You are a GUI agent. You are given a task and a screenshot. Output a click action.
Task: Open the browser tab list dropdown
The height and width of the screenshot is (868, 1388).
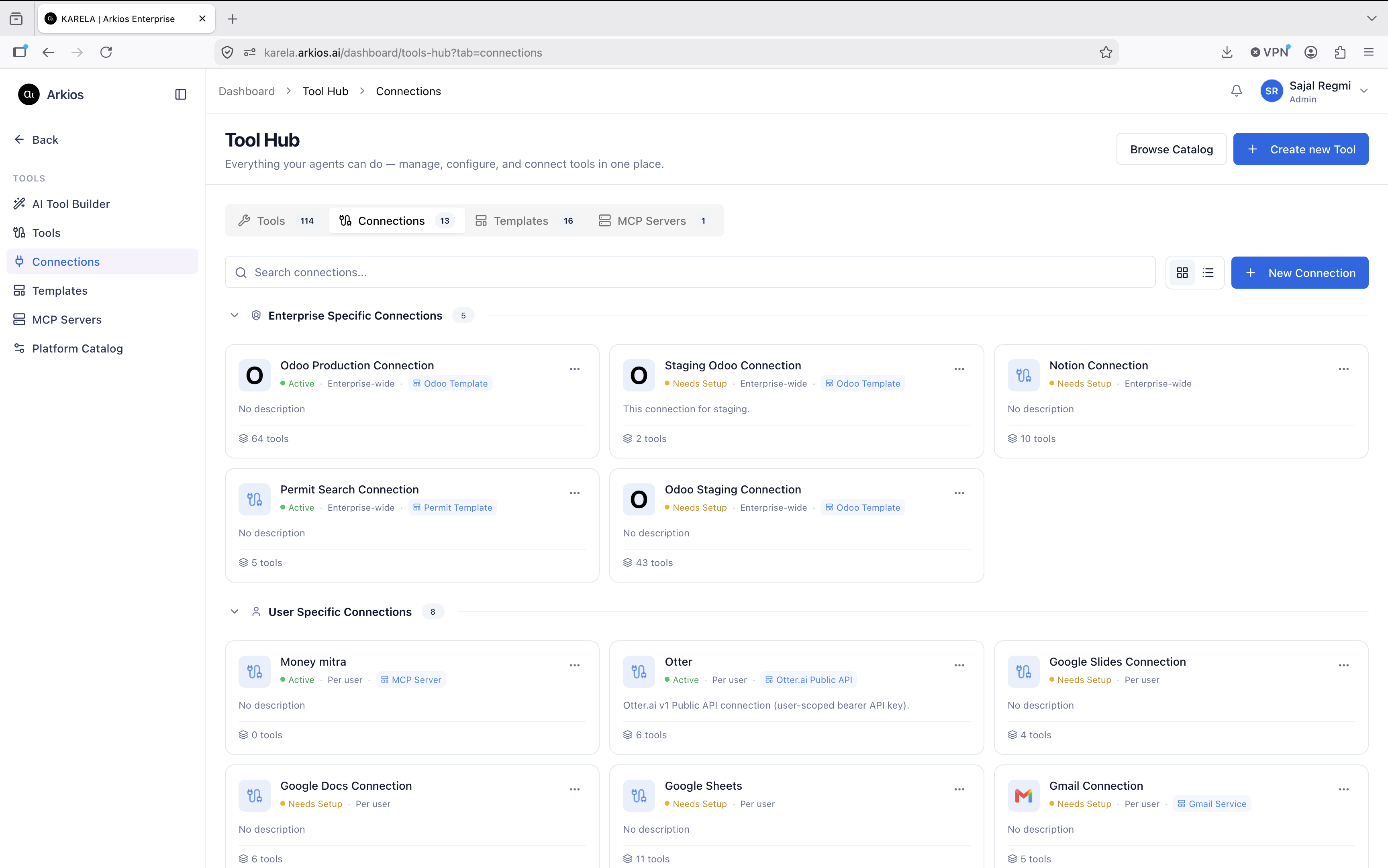pyautogui.click(x=1372, y=18)
